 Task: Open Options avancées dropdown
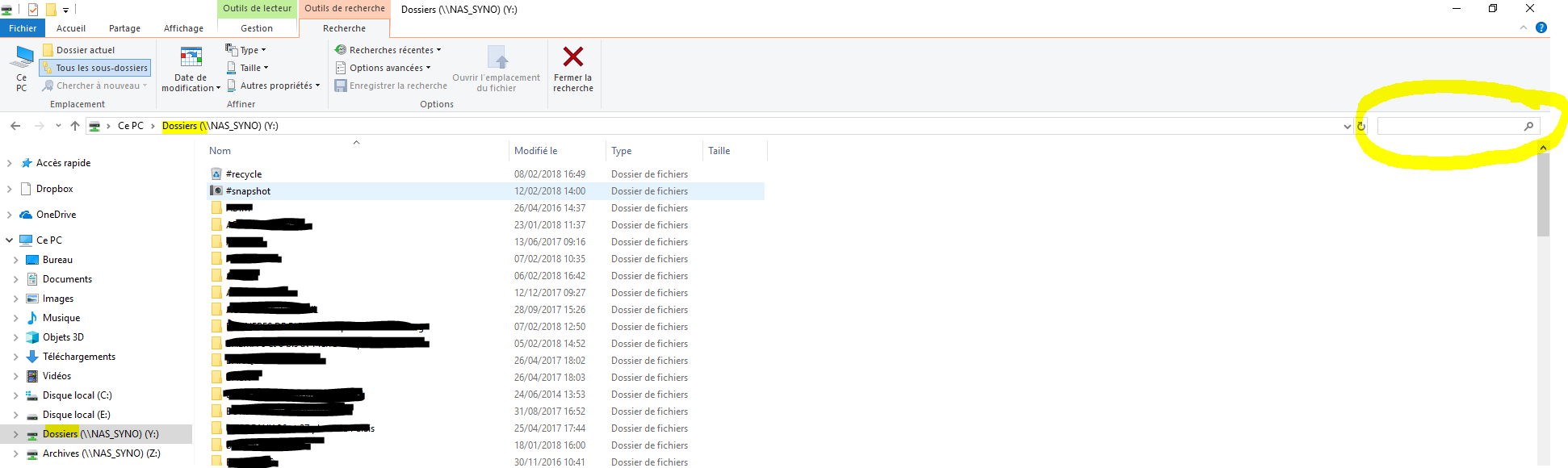383,68
